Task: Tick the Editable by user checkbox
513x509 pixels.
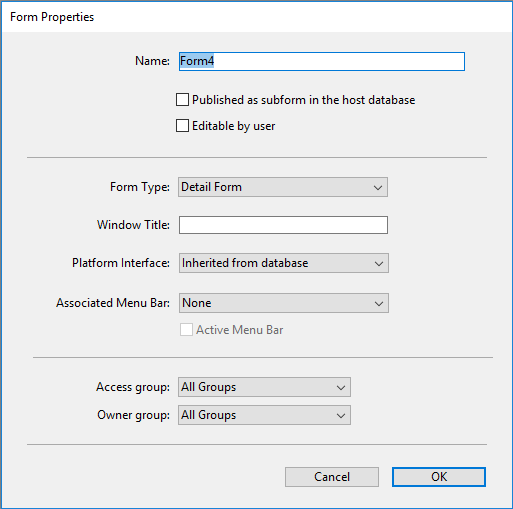Action: tap(182, 126)
